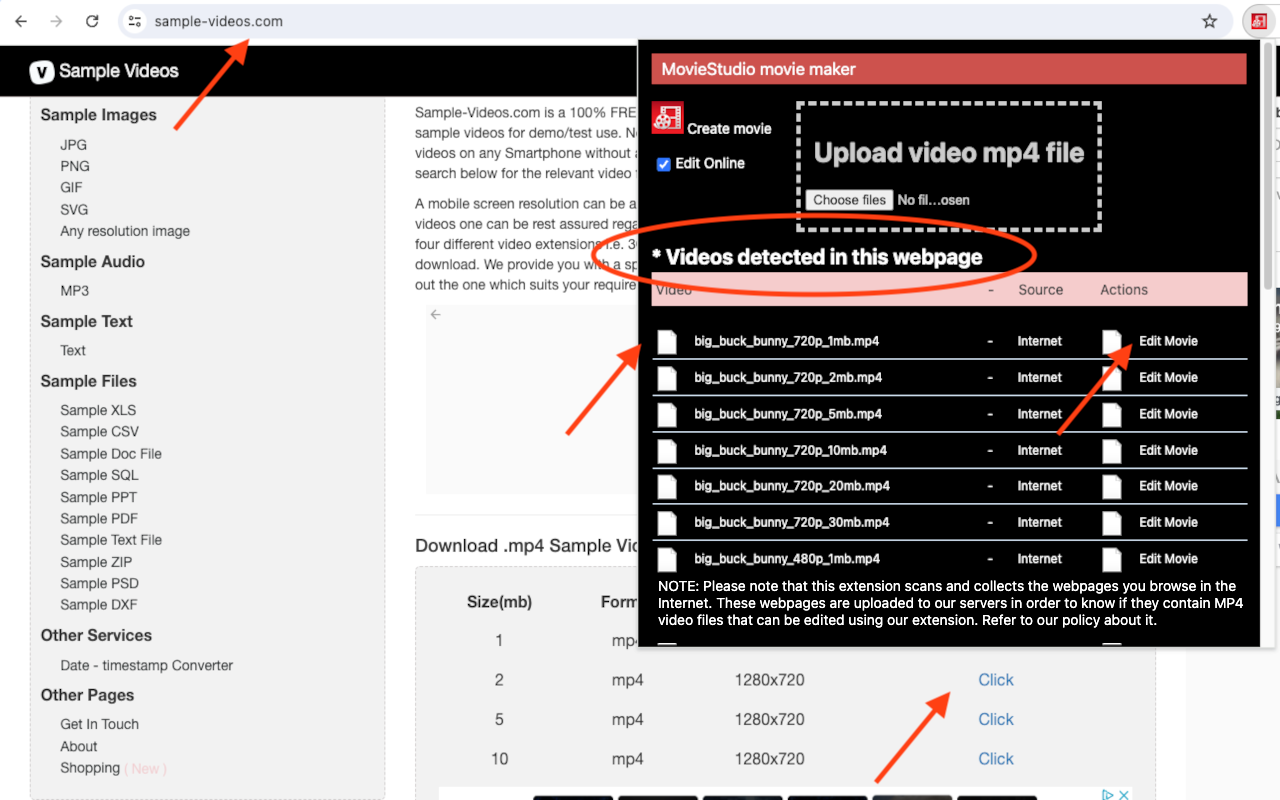Open the Sample CSV link
Screen dimensions: 1280x800
[99, 431]
